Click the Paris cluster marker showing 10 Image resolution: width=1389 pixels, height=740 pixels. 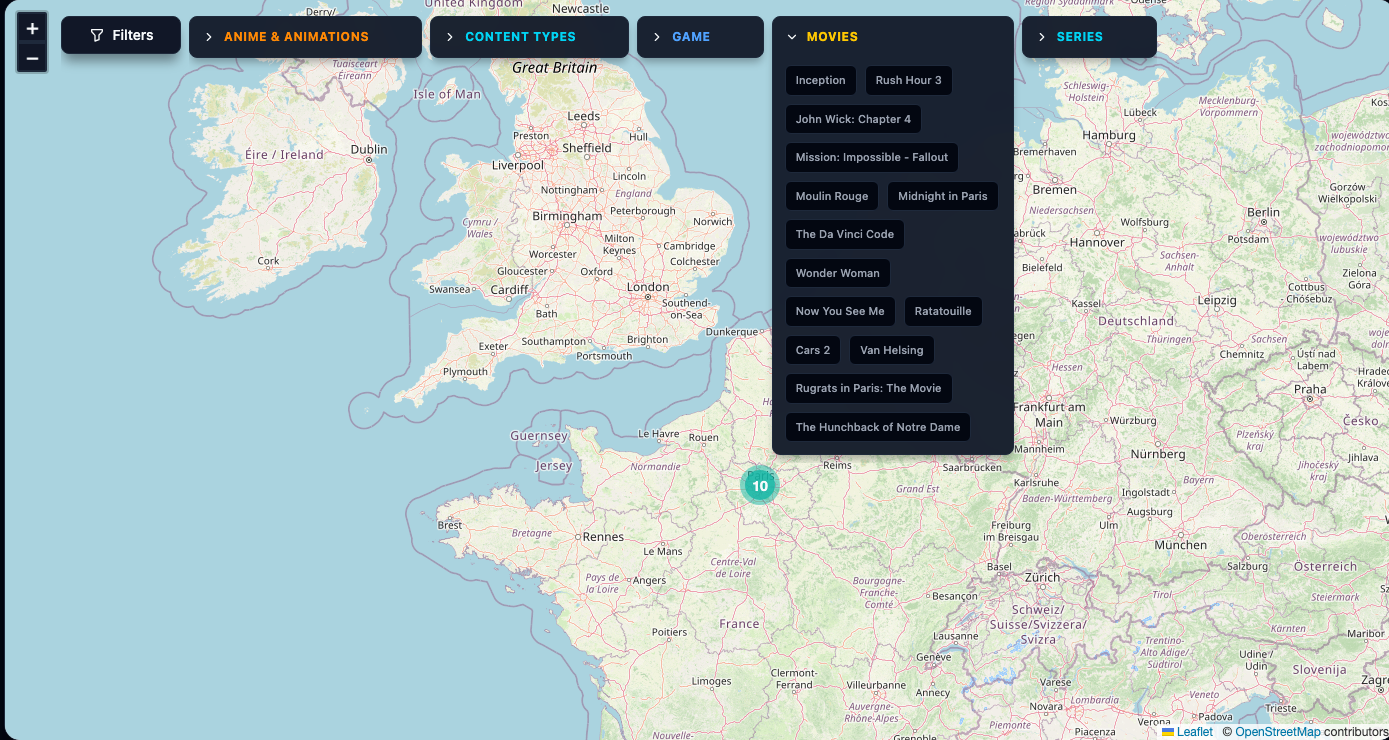coord(760,486)
